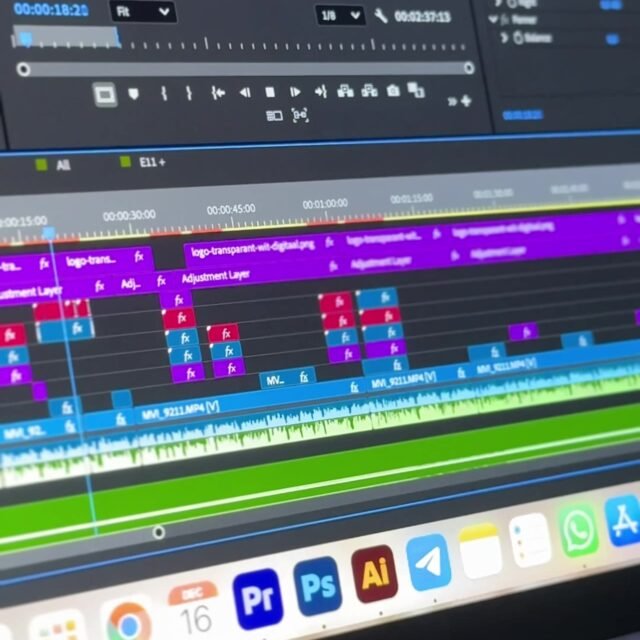Click the Toggle Proxies icon
Viewport: 640px width, 640px height.
300,116
